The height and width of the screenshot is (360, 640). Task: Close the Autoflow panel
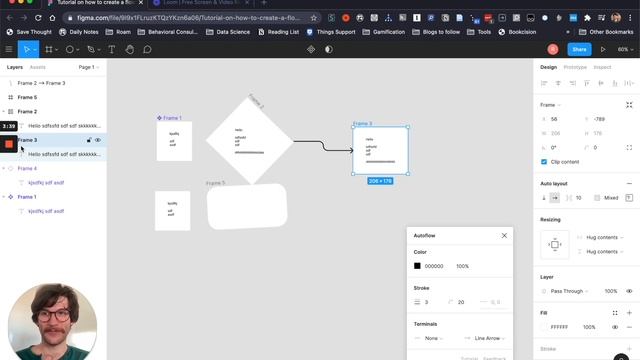tap(504, 236)
